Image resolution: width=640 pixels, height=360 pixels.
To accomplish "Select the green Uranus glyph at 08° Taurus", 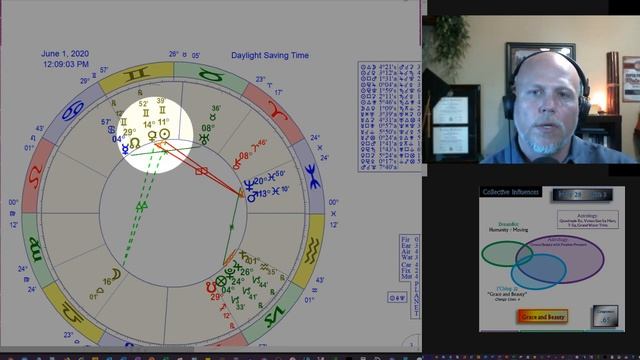I will (x=204, y=139).
